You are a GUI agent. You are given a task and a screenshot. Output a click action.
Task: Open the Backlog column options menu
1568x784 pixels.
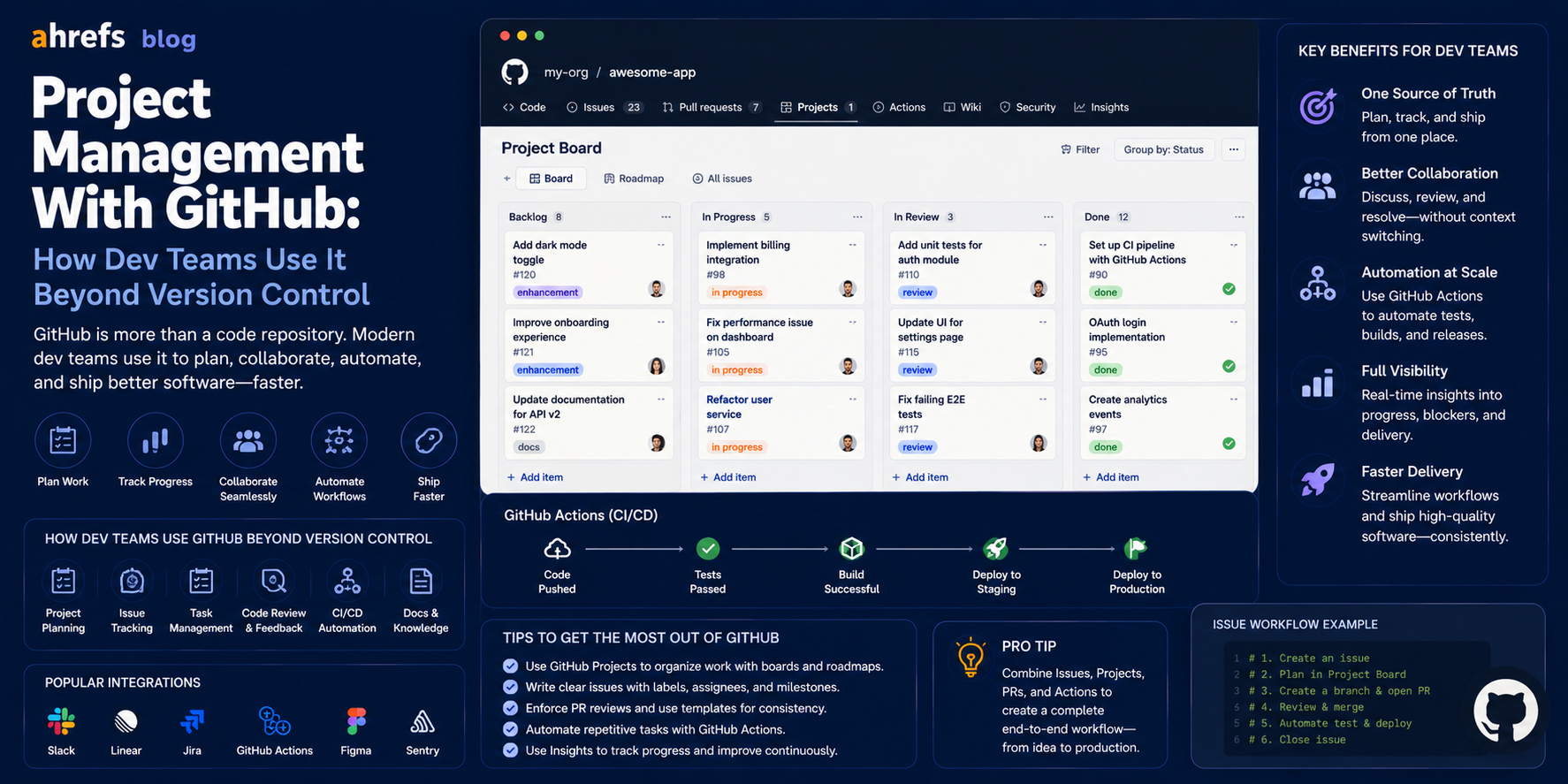(x=666, y=217)
